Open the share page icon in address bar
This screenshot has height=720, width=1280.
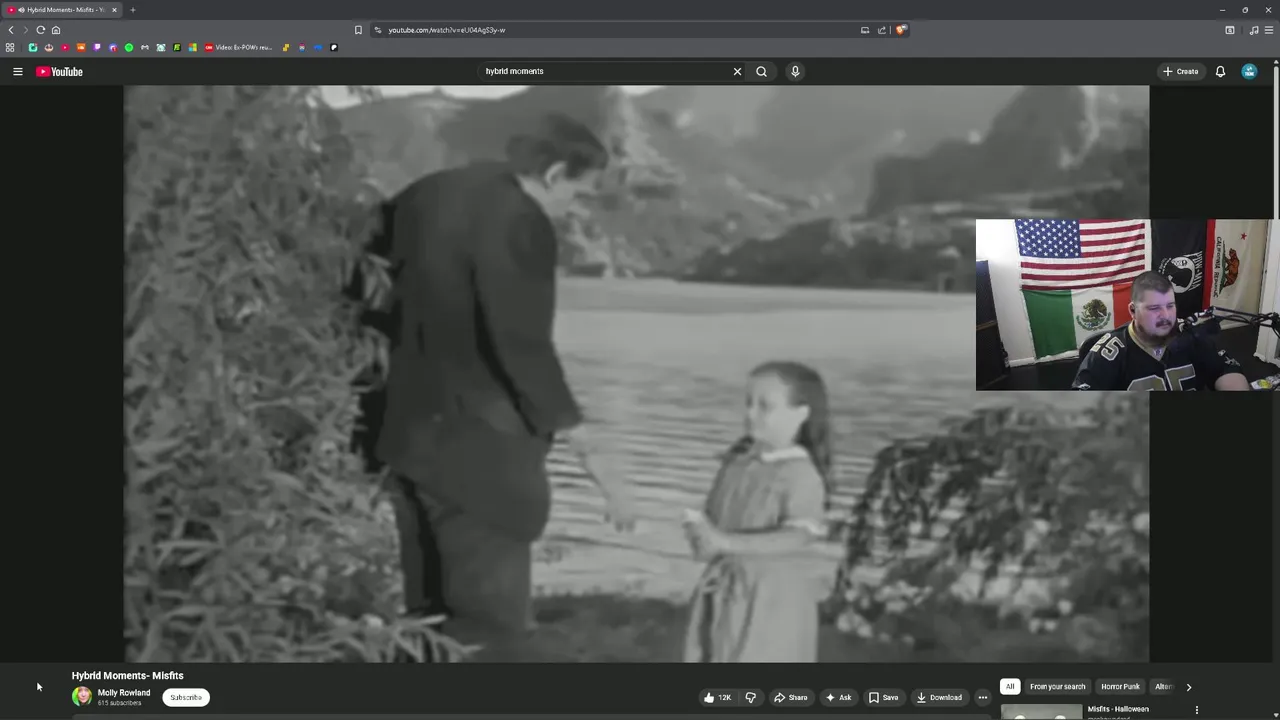(882, 30)
